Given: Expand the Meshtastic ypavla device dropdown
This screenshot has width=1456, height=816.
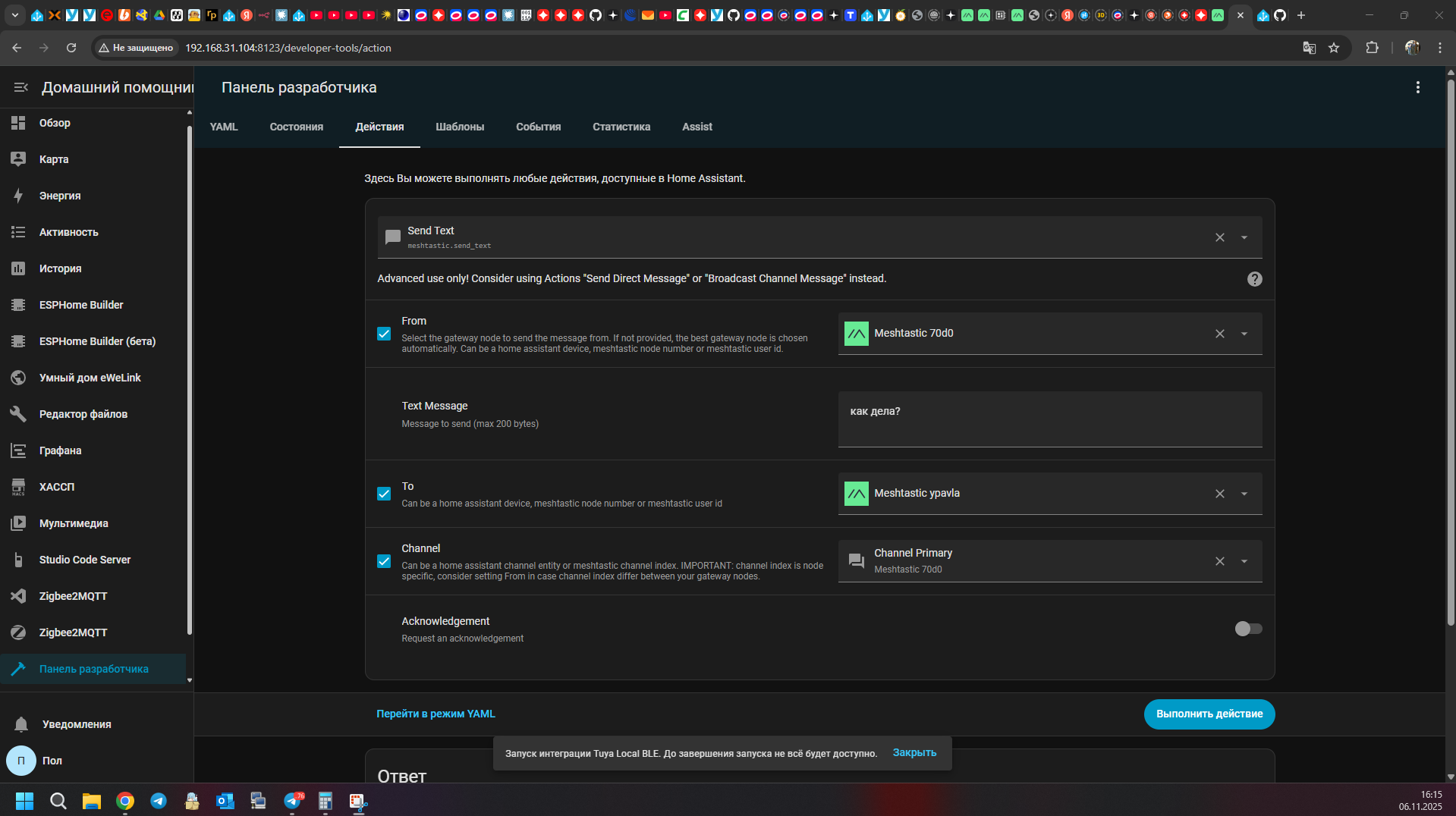Looking at the screenshot, I should pos(1244,494).
